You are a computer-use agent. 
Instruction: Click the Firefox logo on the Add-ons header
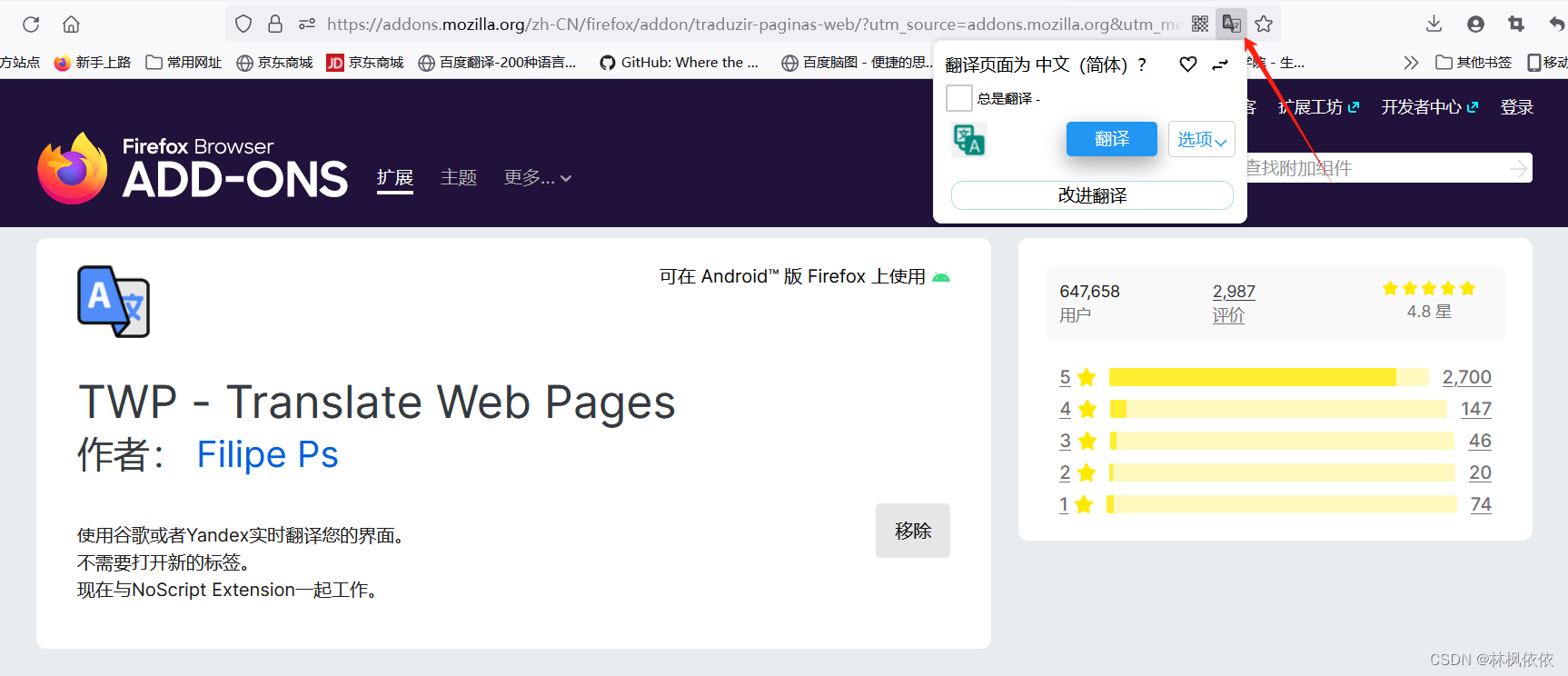73,169
